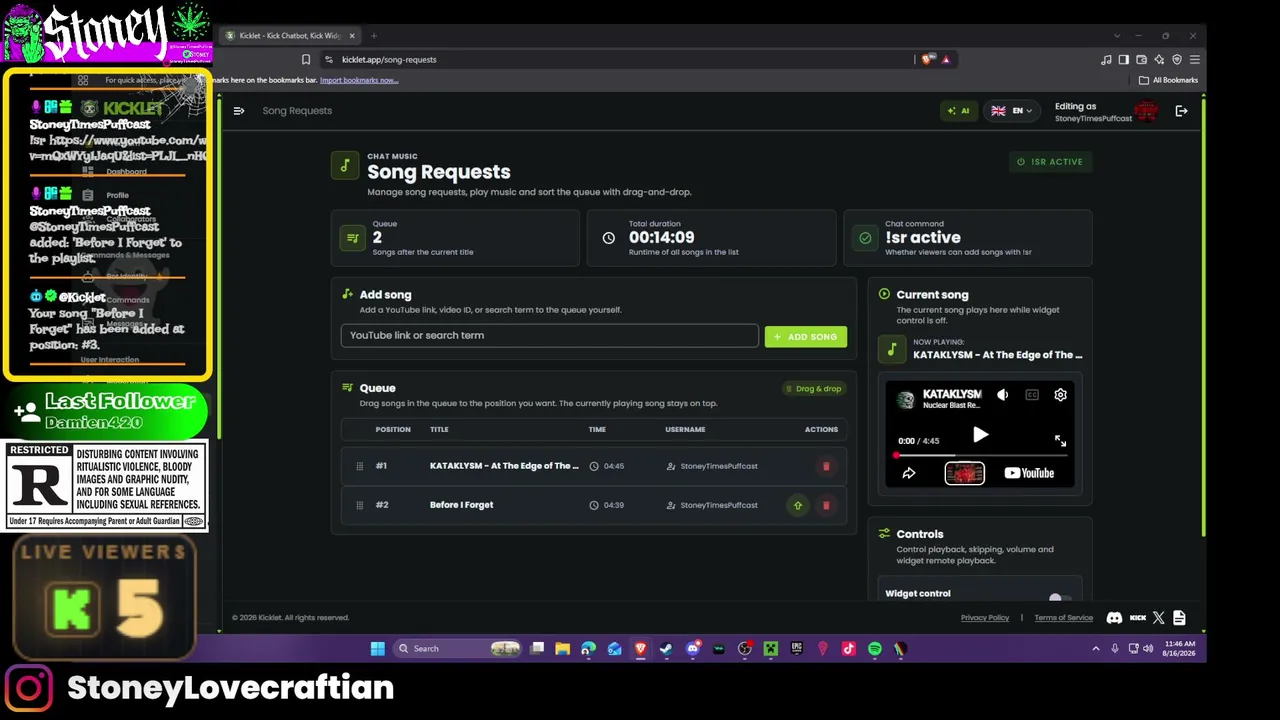Click the Total duration value 00:14:09
Image resolution: width=1280 pixels, height=720 pixels.
(661, 238)
